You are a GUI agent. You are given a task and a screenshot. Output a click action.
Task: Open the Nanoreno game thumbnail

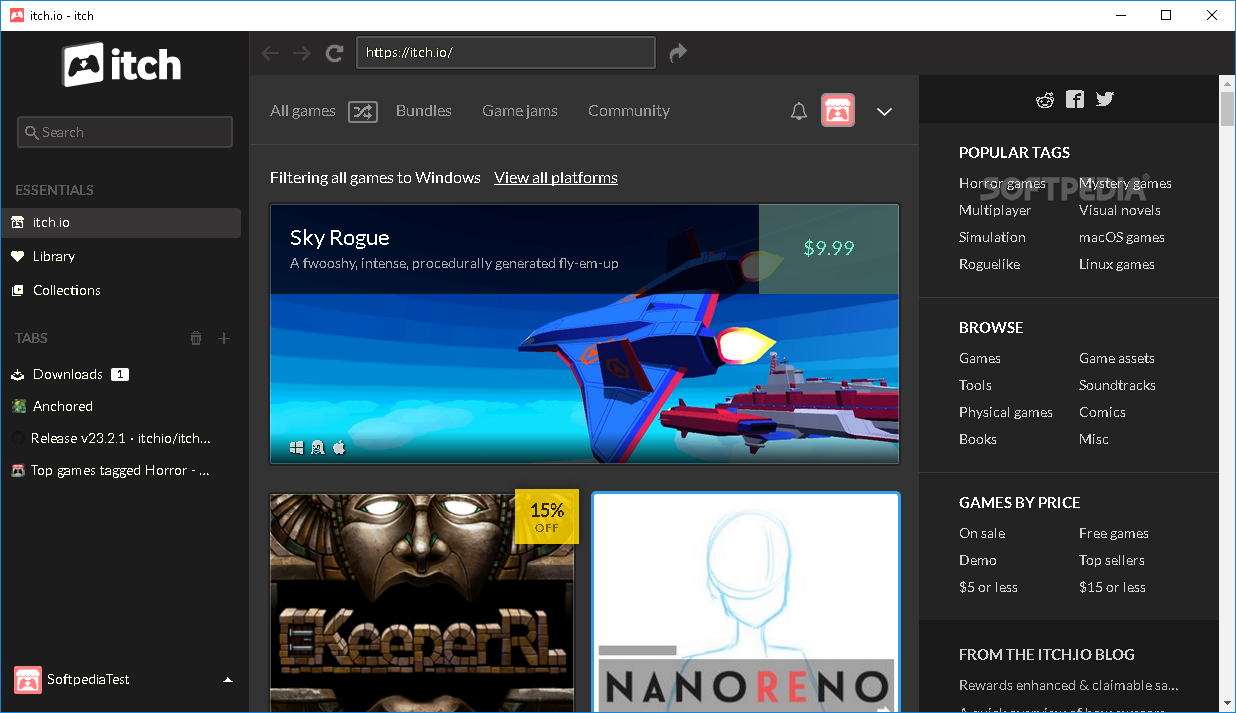click(746, 602)
